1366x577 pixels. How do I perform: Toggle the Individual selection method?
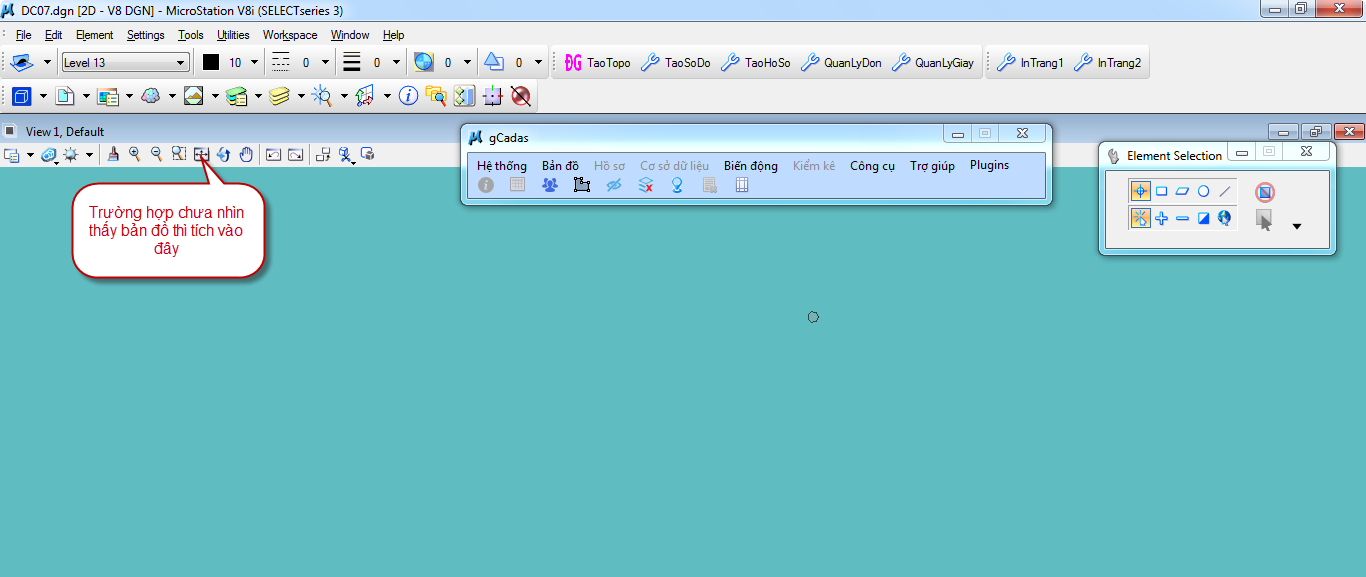[x=1140, y=191]
